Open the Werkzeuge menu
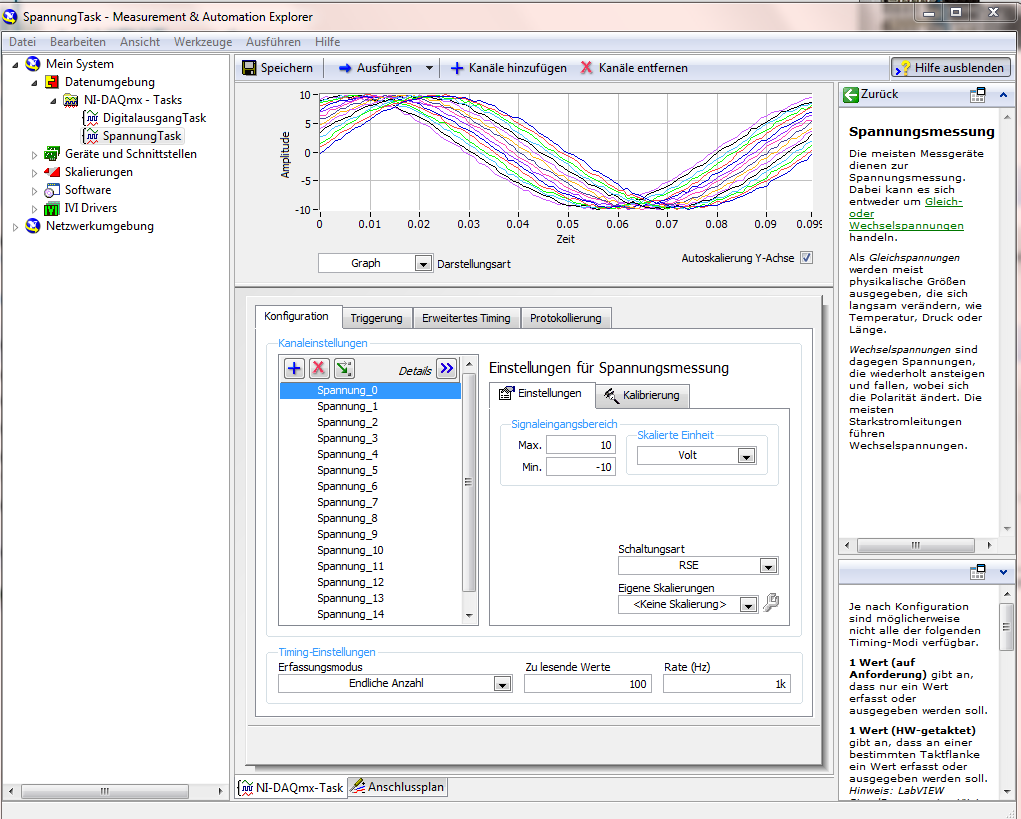Screen dimensions: 1021x819 click(202, 42)
